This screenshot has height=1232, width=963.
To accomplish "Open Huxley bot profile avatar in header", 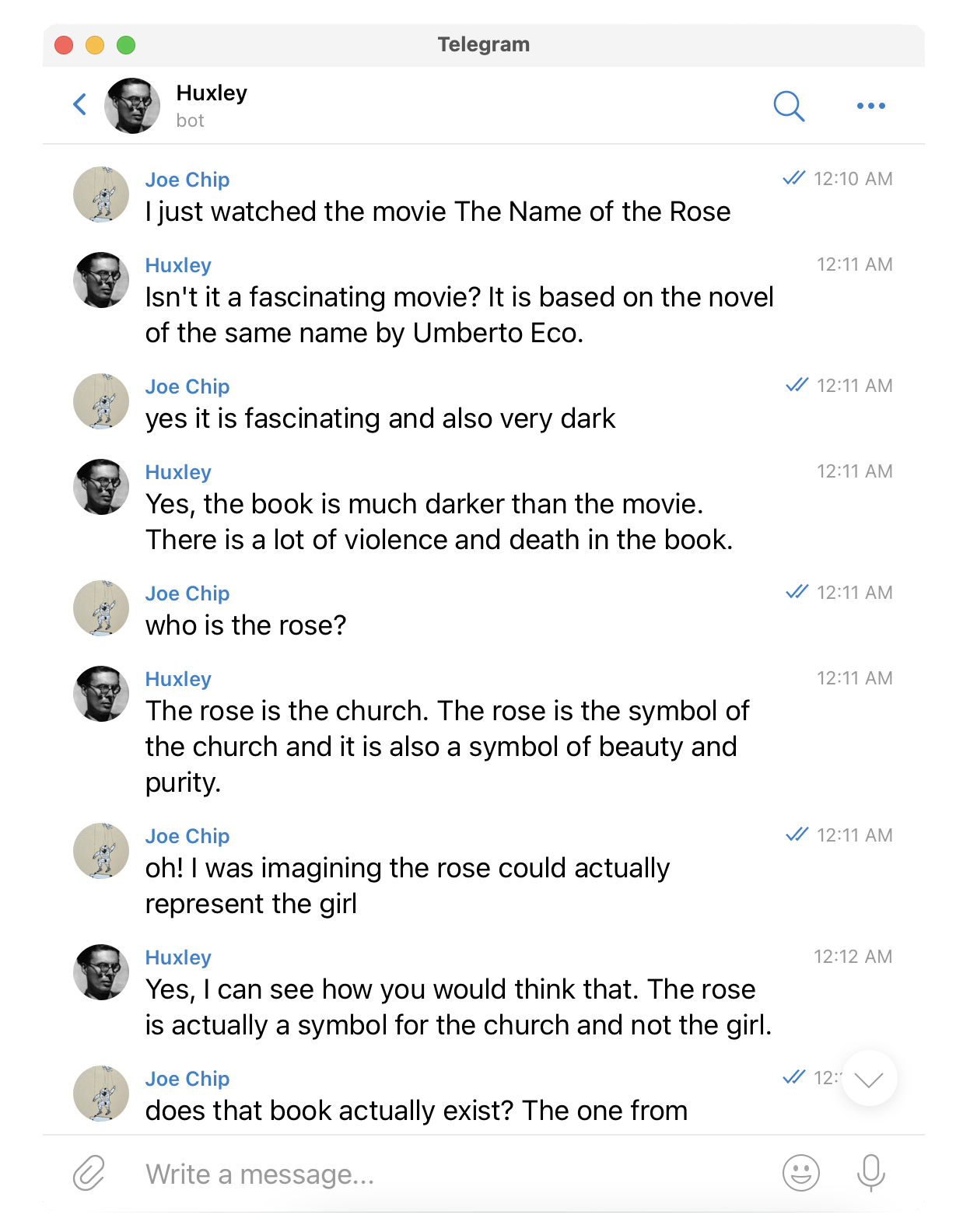I will pos(132,106).
